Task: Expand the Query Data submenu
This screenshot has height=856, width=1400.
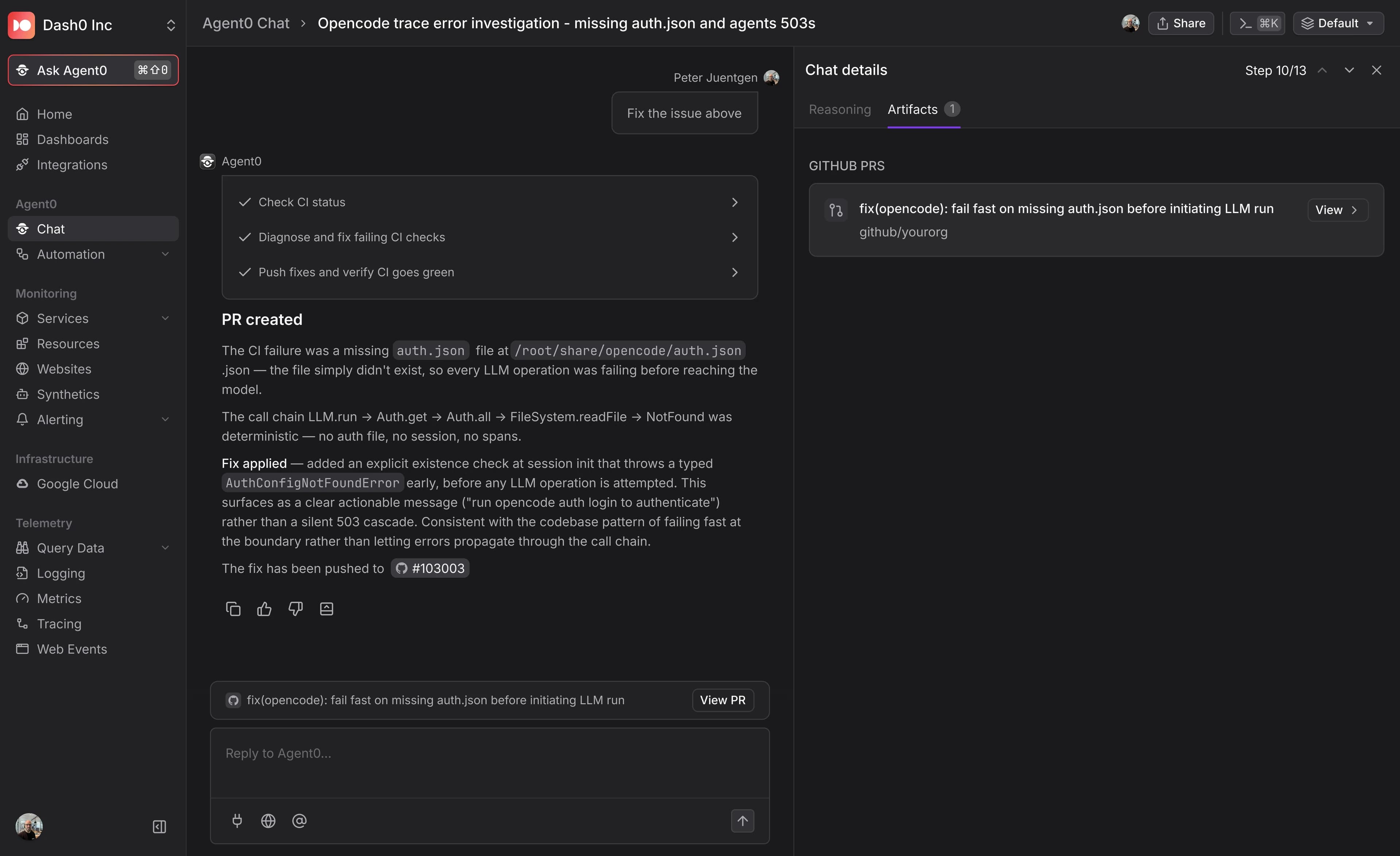Action: (x=166, y=548)
